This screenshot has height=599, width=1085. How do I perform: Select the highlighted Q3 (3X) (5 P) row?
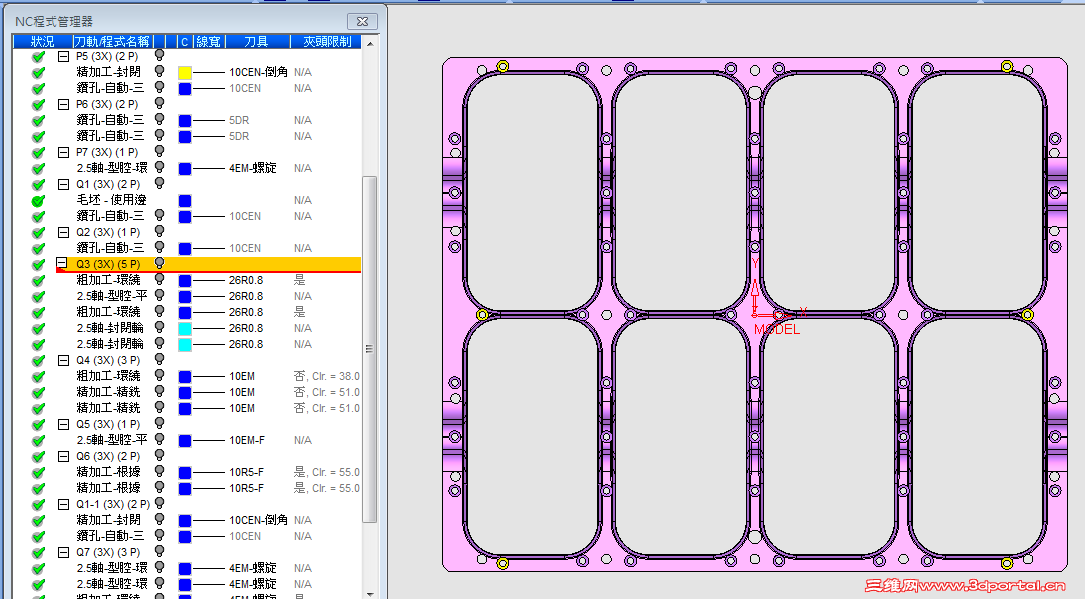click(208, 264)
